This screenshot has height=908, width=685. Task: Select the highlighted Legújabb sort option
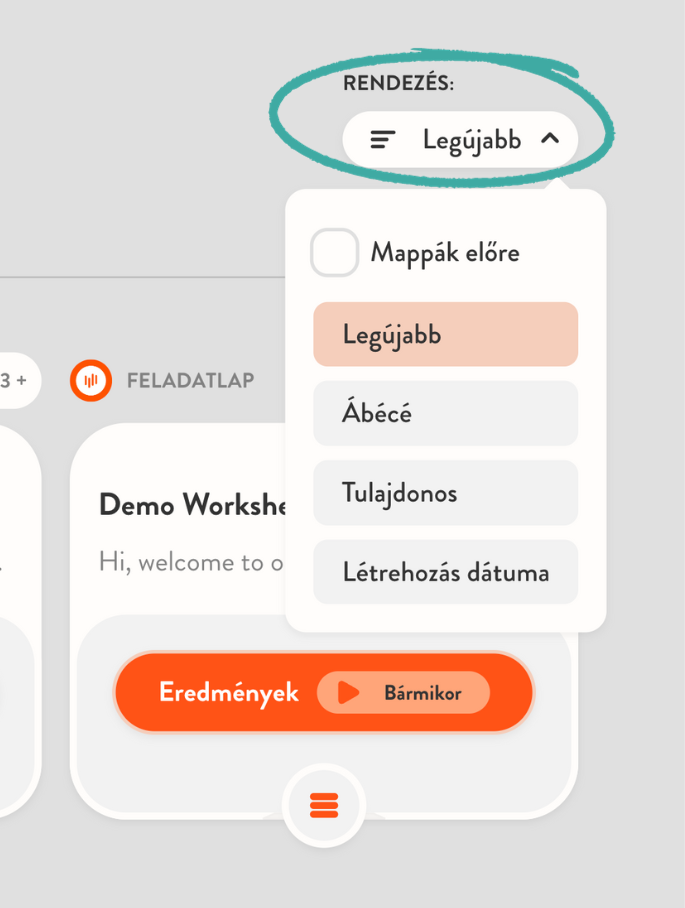coord(445,334)
